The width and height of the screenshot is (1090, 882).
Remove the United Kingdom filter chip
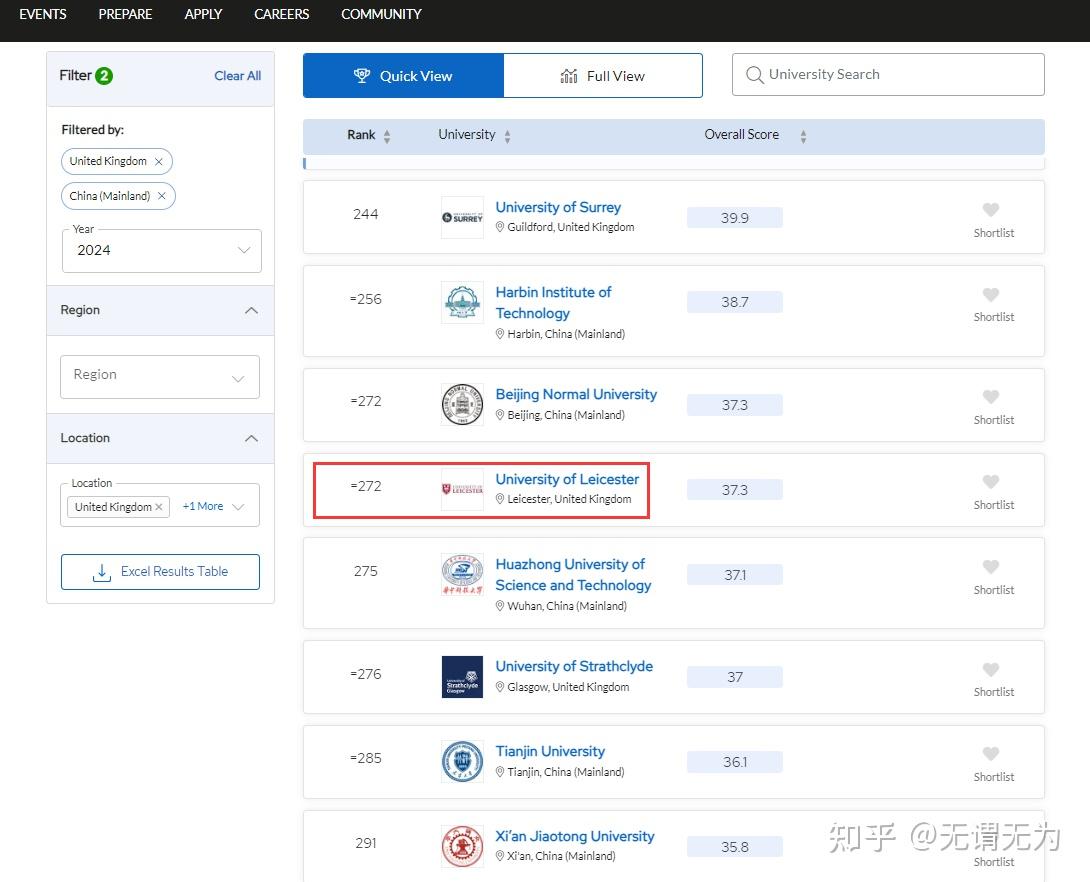click(158, 161)
